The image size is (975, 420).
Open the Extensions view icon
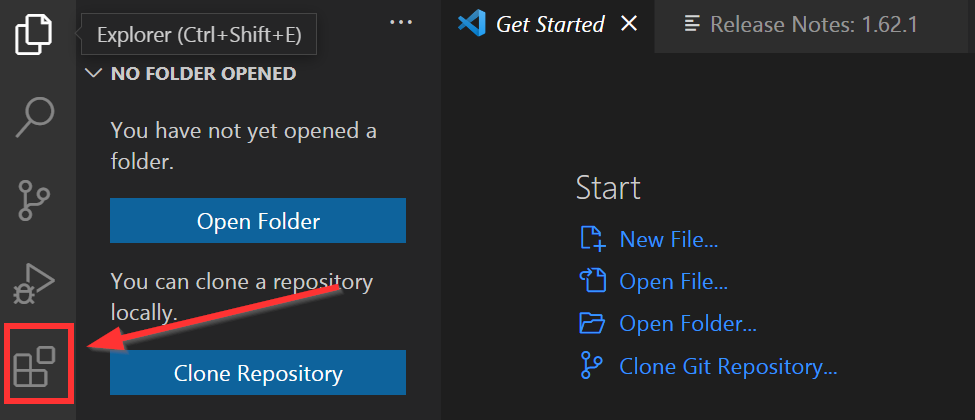(34, 366)
